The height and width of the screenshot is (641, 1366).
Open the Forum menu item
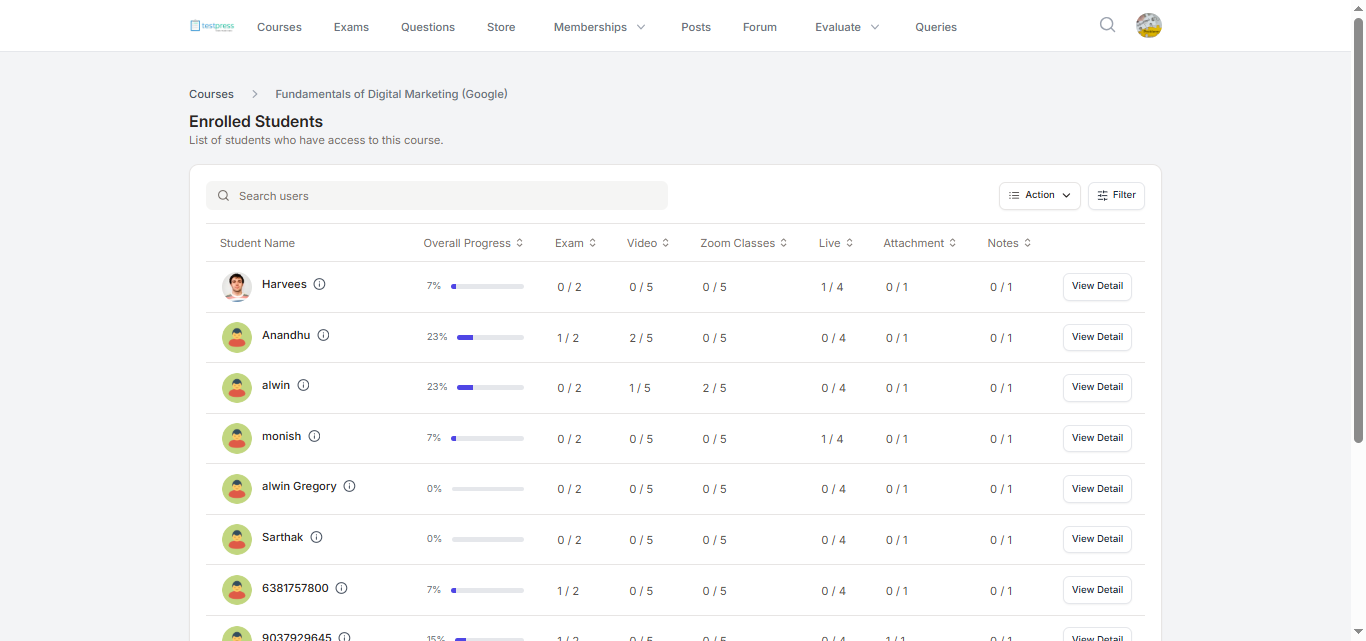click(760, 27)
